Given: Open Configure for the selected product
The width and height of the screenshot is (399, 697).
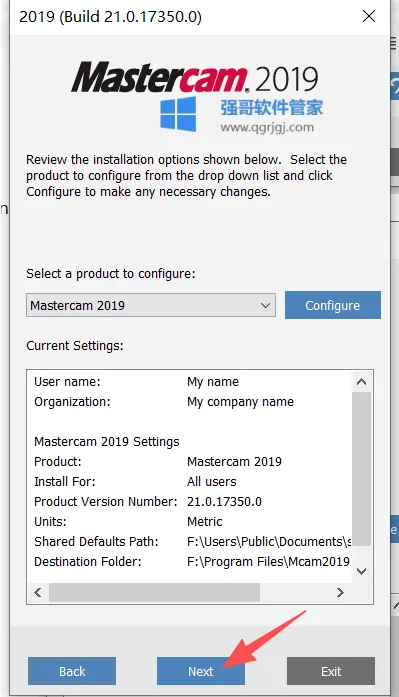Looking at the screenshot, I should (332, 305).
